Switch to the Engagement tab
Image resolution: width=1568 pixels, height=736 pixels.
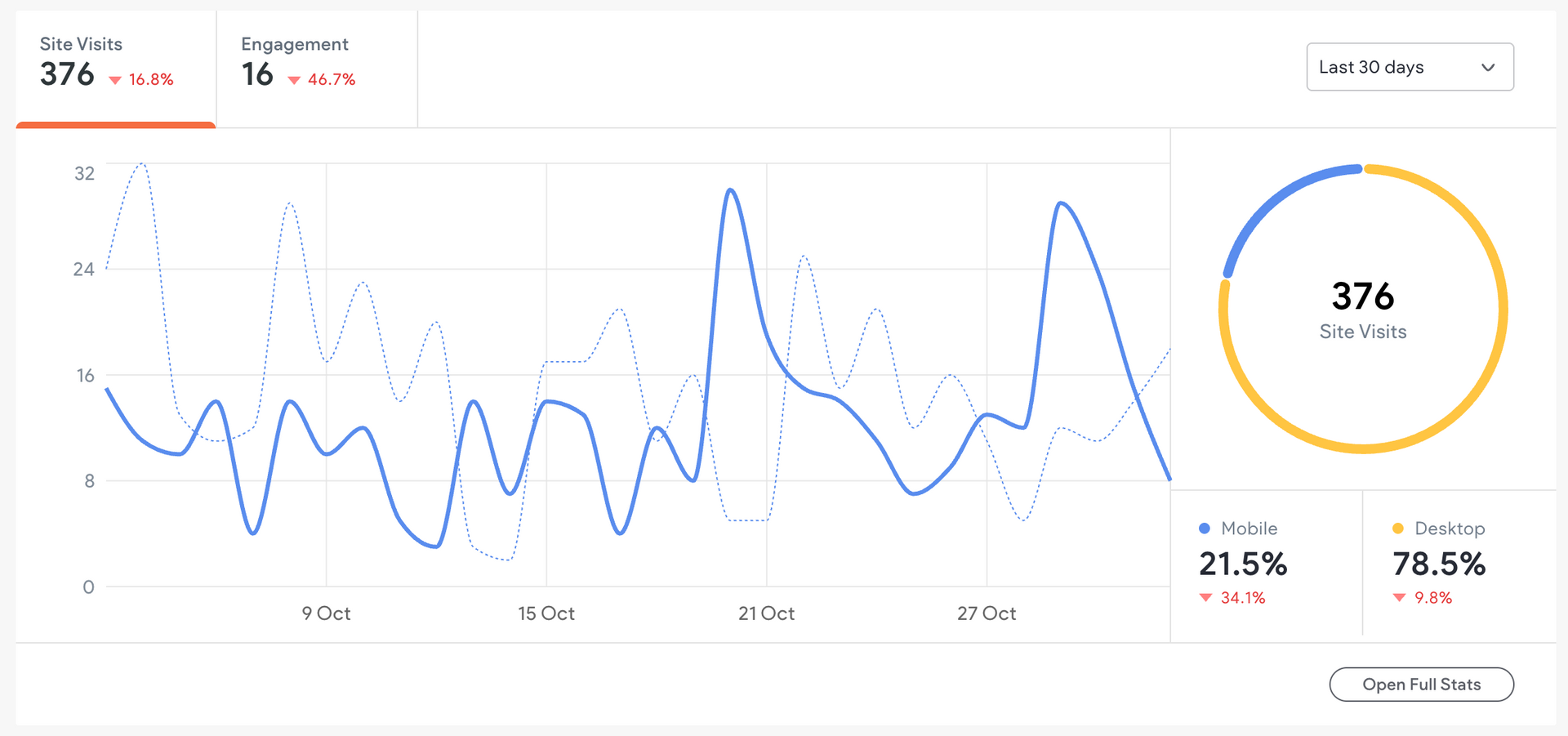click(316, 64)
